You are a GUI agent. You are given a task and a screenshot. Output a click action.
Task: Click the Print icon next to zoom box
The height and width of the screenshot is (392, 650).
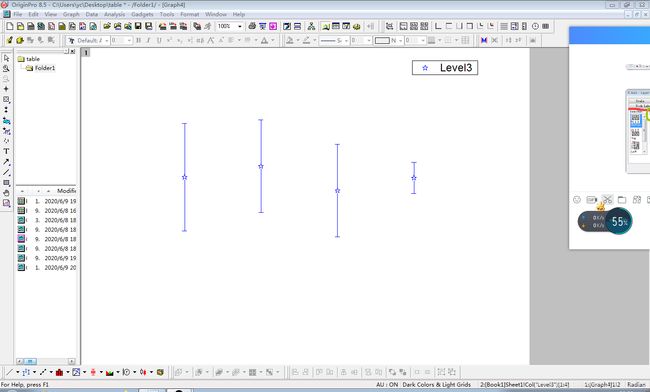point(252,26)
